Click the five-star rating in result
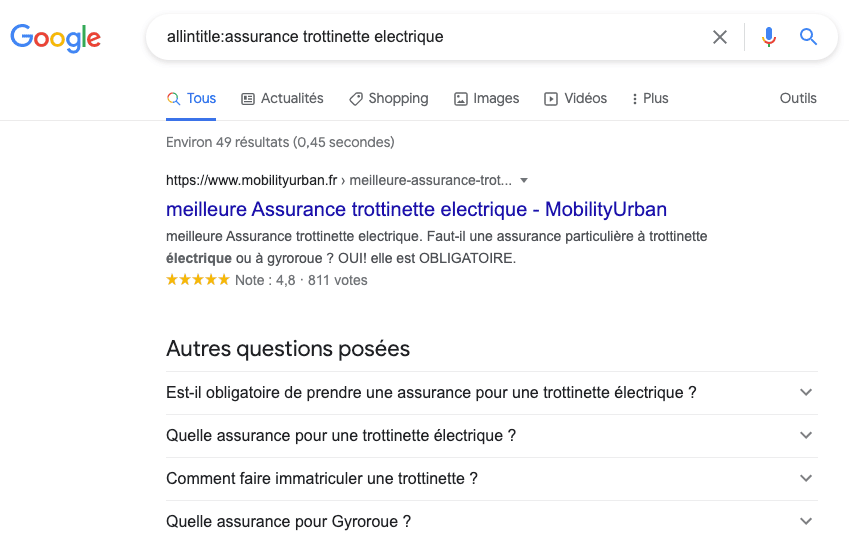Viewport: 849px width, 542px height. click(x=197, y=280)
